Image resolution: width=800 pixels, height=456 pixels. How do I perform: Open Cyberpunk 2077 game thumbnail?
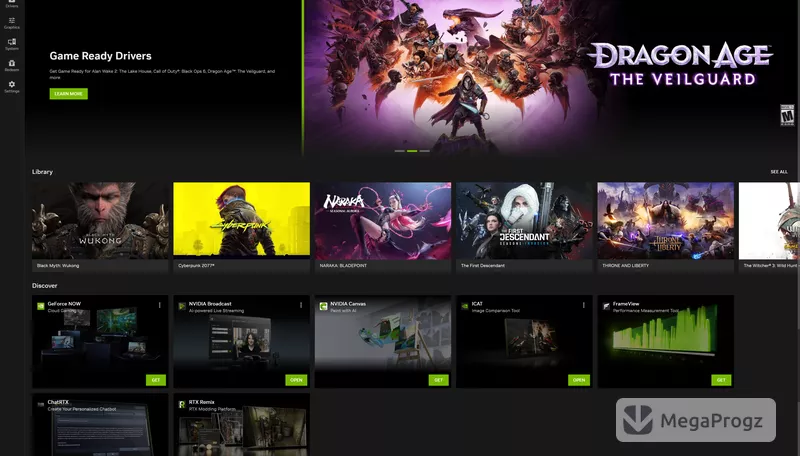click(241, 220)
